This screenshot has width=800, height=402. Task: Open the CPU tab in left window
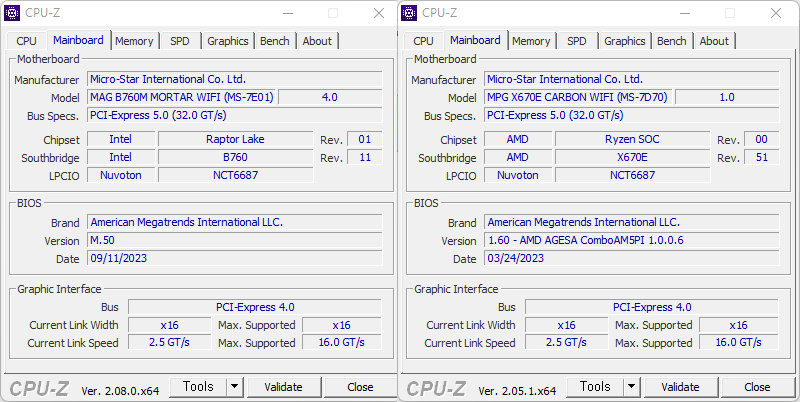(26, 41)
